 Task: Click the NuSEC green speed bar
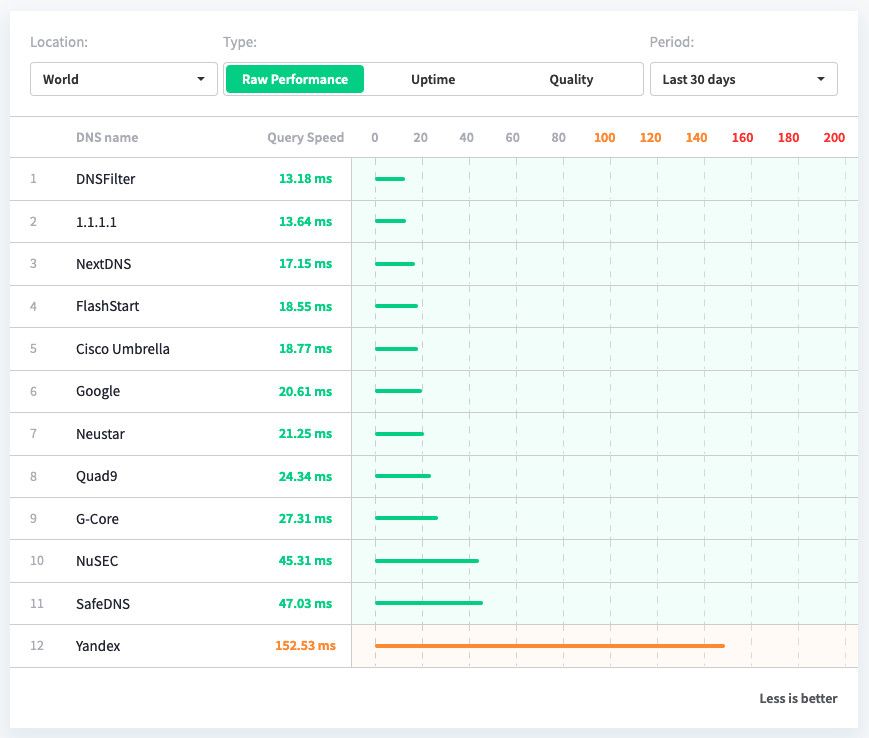point(427,561)
